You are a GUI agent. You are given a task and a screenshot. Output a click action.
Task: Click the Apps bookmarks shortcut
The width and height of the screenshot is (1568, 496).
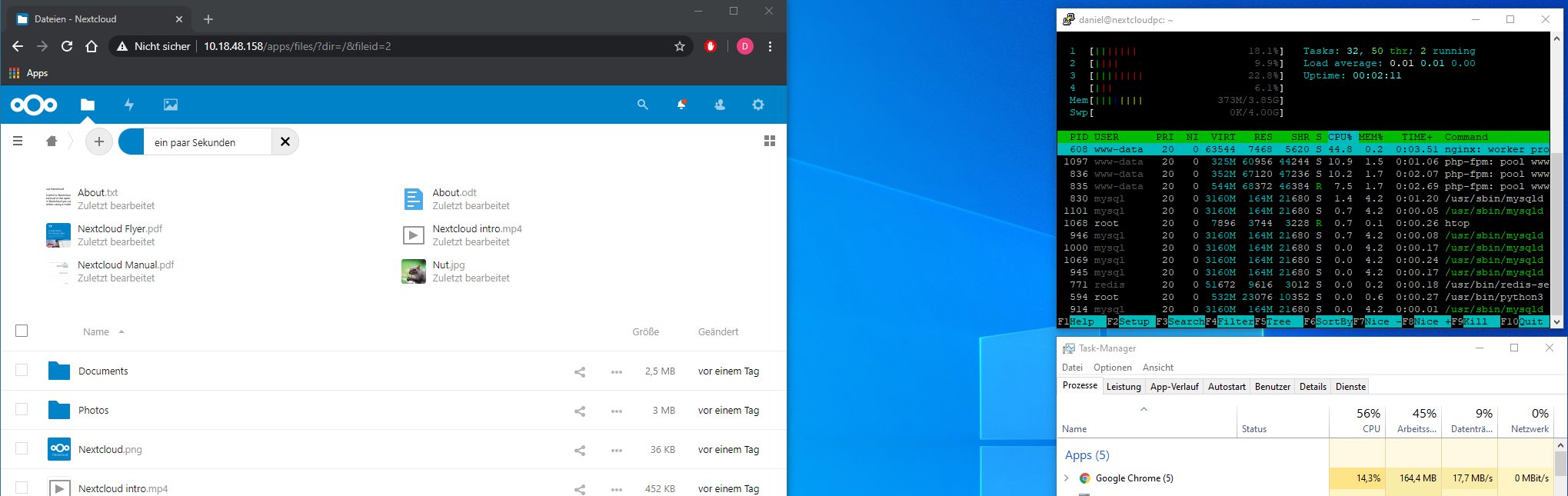point(28,73)
